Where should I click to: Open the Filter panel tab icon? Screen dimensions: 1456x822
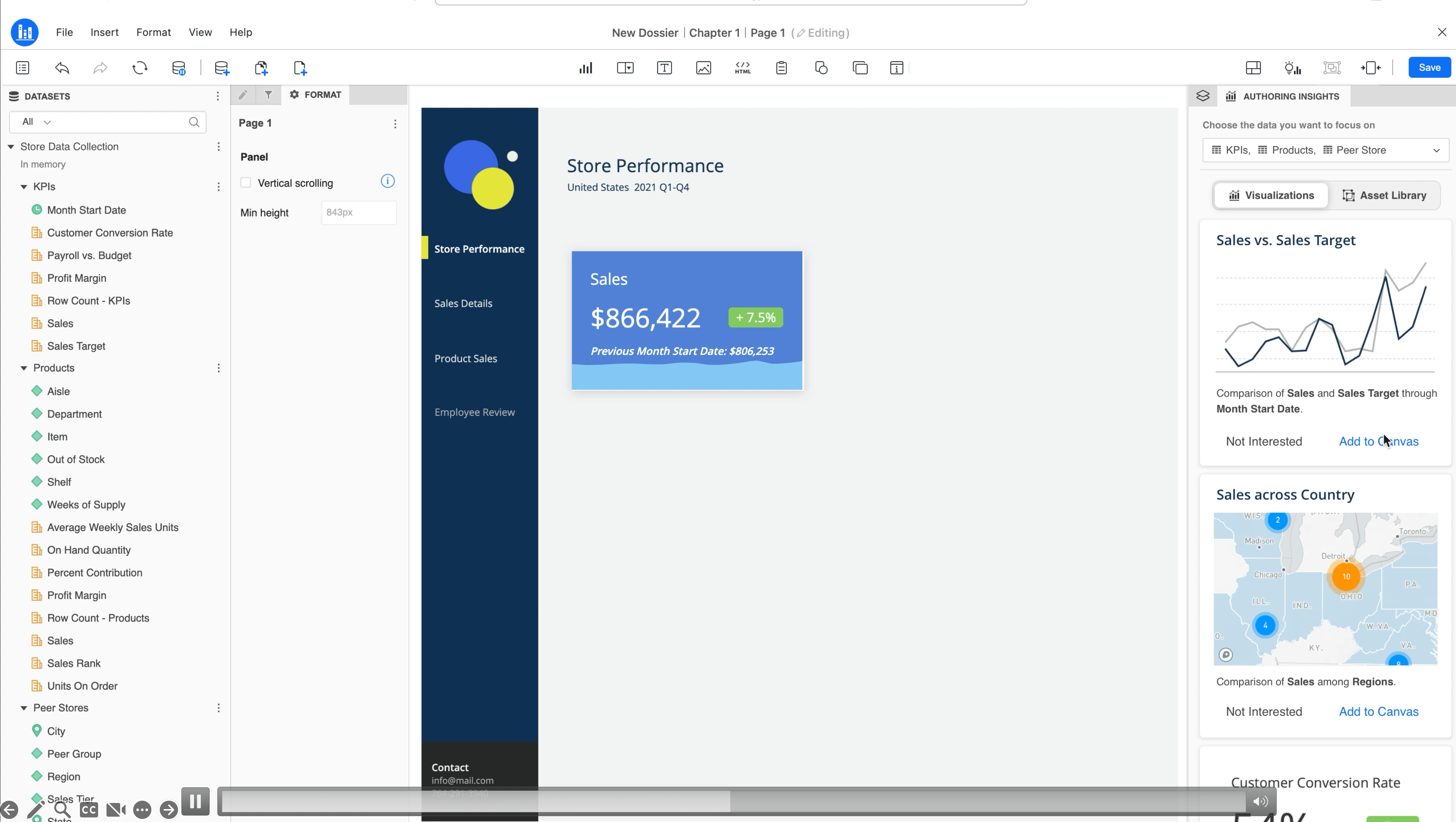(x=269, y=95)
